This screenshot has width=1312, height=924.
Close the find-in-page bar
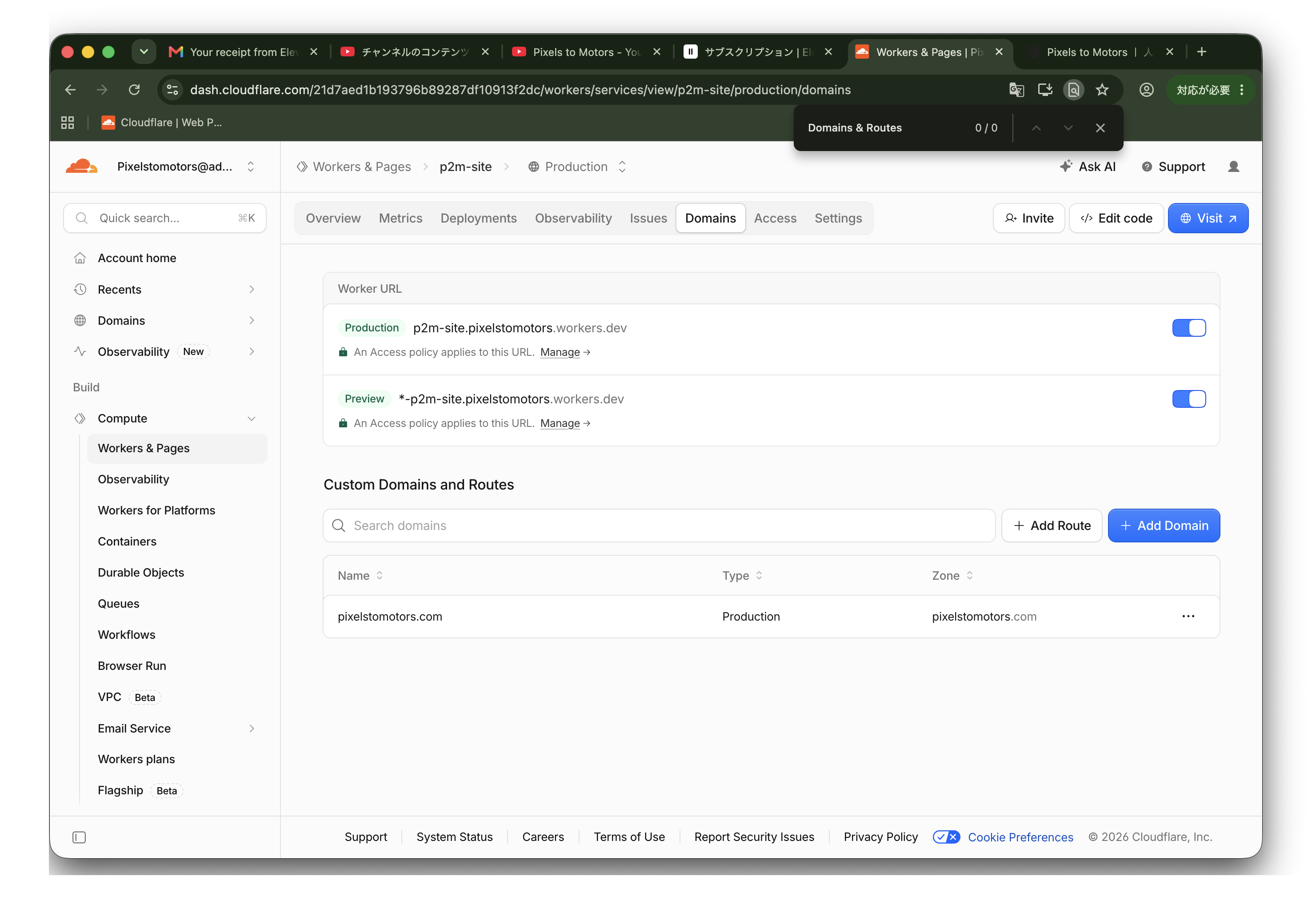1100,128
